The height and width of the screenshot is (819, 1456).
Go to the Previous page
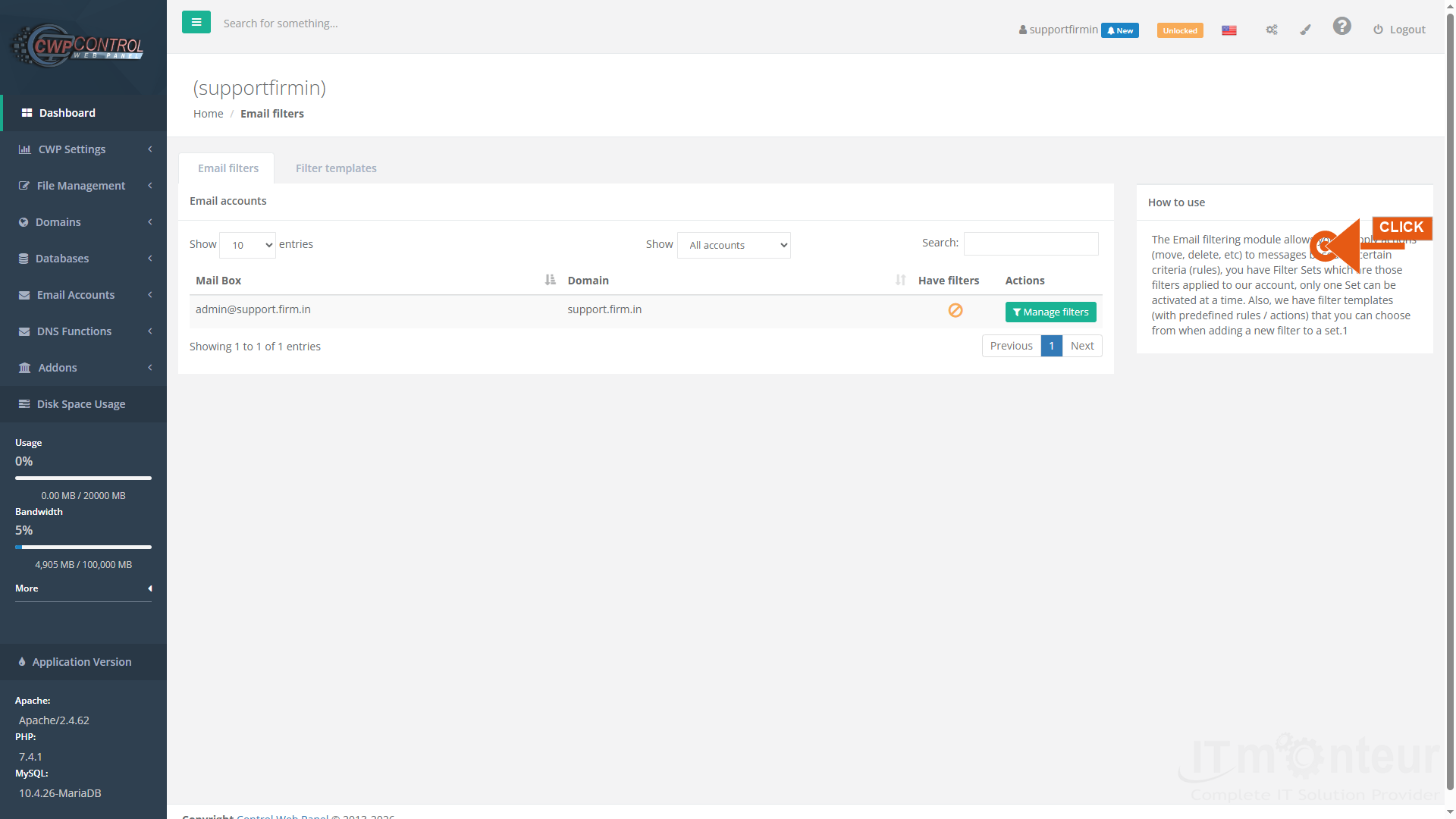[x=1011, y=346]
